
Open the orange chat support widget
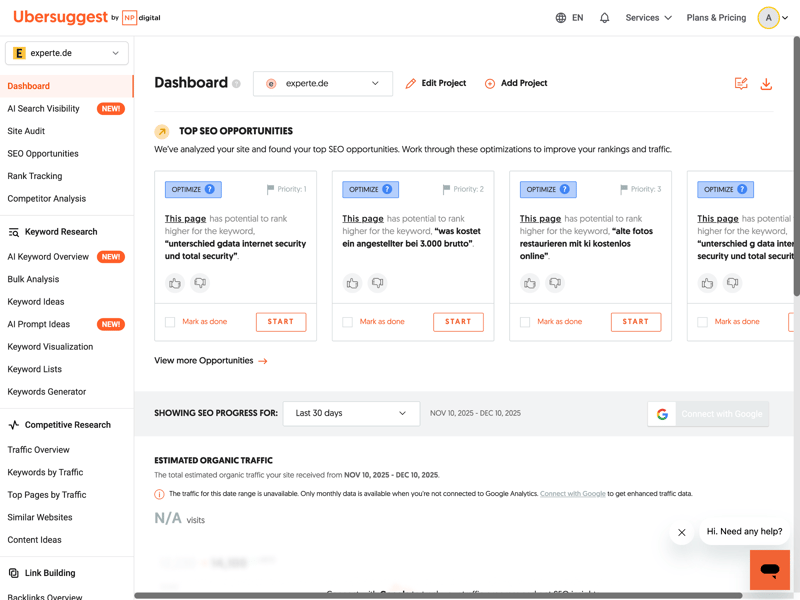769,570
